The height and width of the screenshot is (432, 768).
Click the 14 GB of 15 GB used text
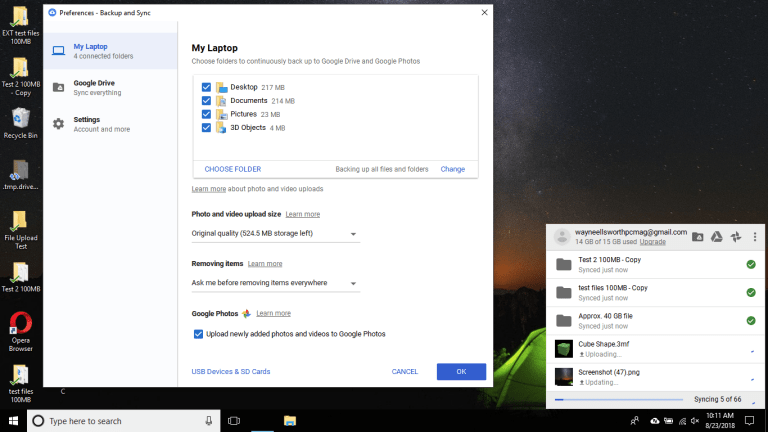tap(605, 241)
